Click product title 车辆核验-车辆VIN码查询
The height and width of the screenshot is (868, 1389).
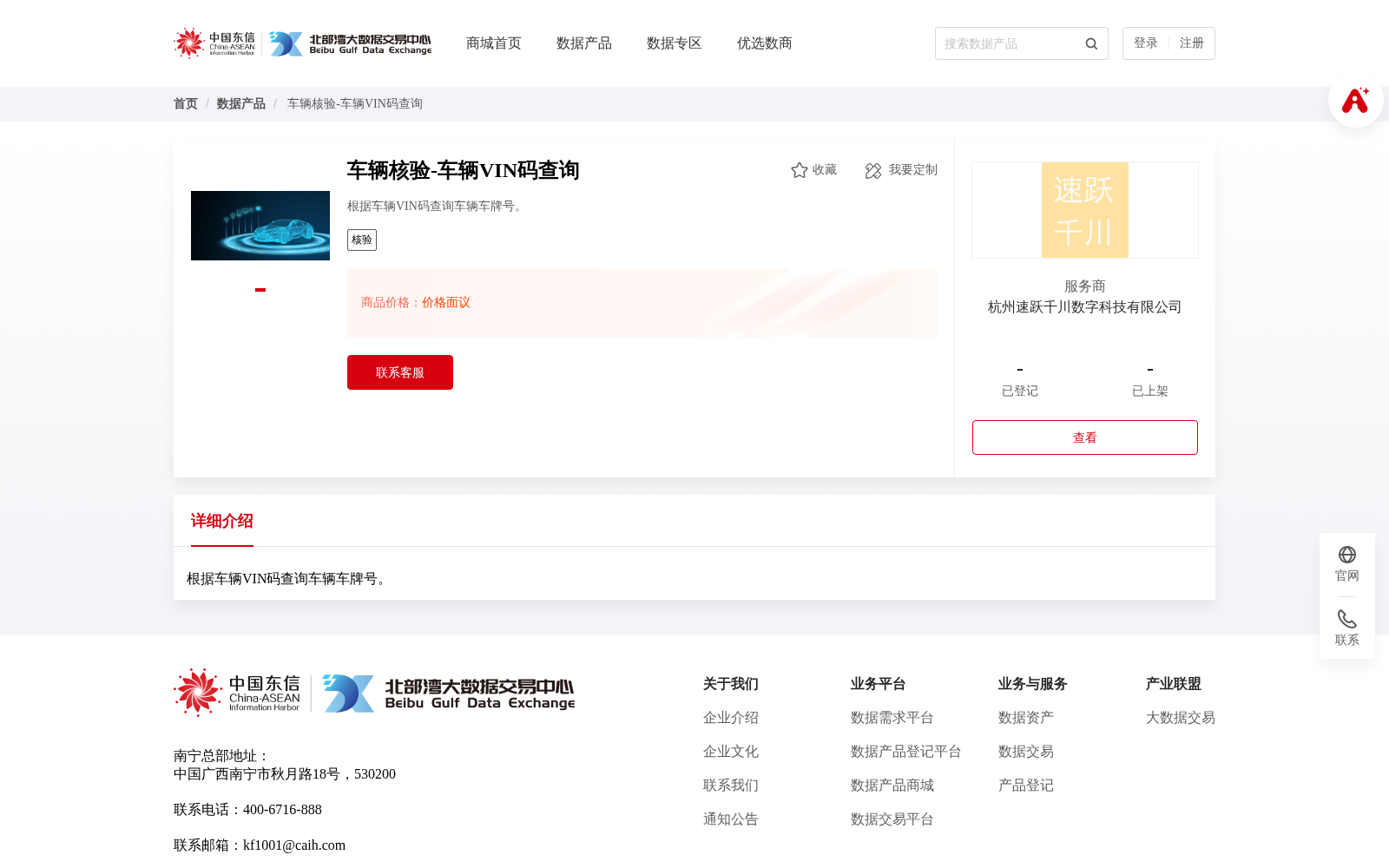[x=464, y=170]
